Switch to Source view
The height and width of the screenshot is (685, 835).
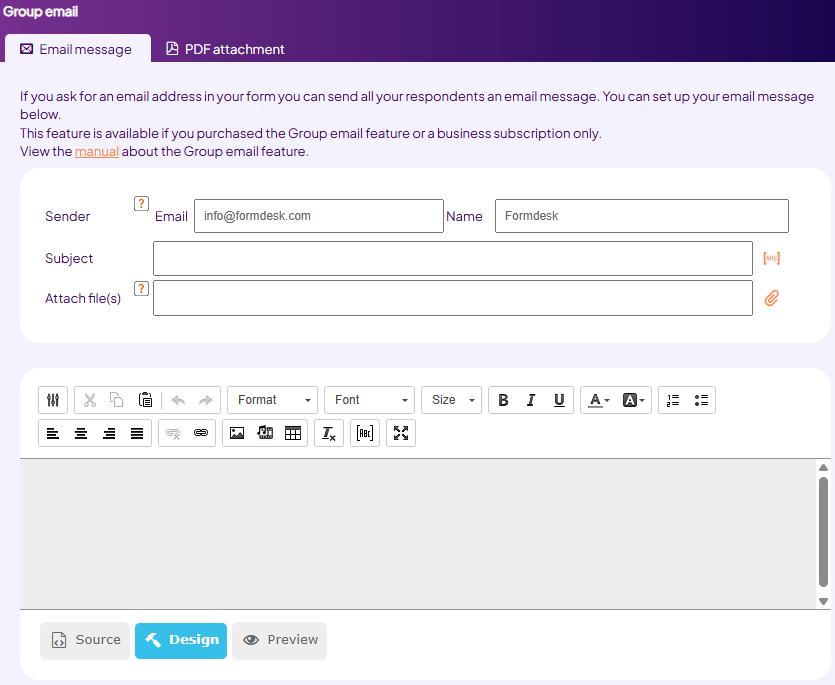(85, 641)
